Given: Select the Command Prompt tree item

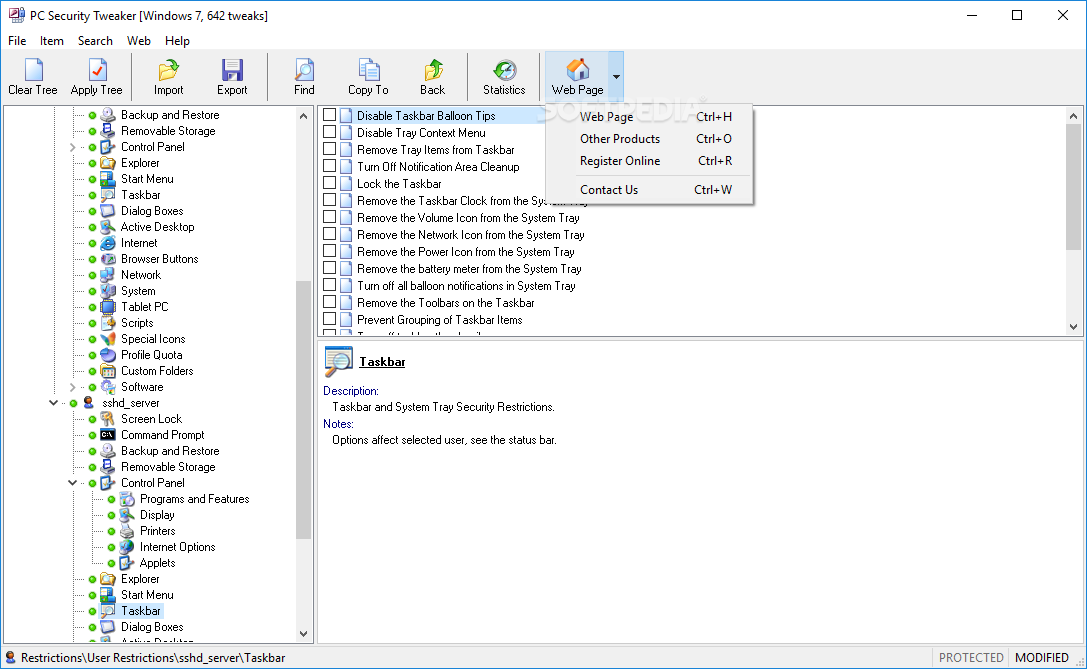Looking at the screenshot, I should [x=162, y=435].
